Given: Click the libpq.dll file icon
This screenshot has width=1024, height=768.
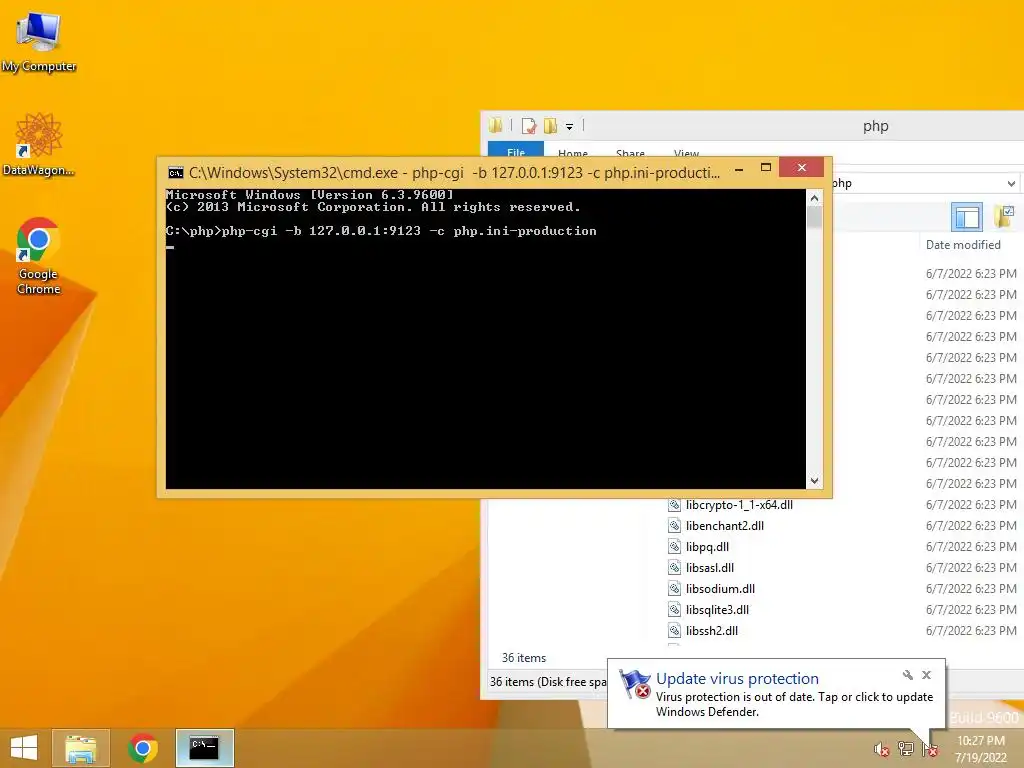Looking at the screenshot, I should pyautogui.click(x=675, y=547).
